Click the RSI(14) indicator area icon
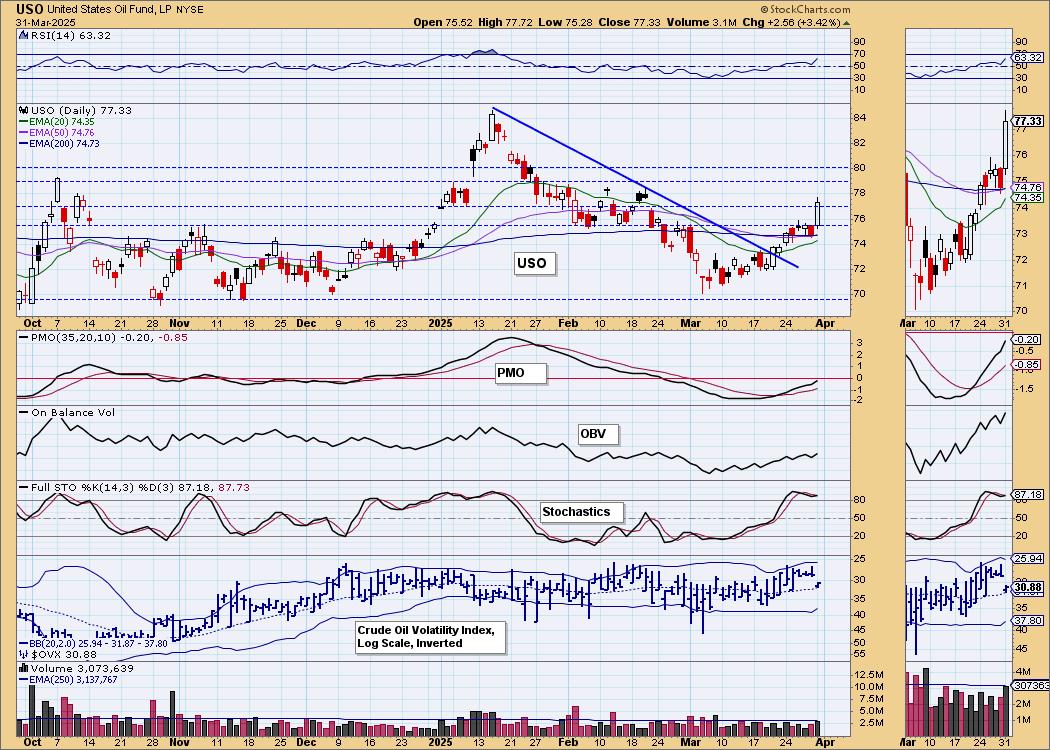The width and height of the screenshot is (1050, 750). (x=23, y=35)
